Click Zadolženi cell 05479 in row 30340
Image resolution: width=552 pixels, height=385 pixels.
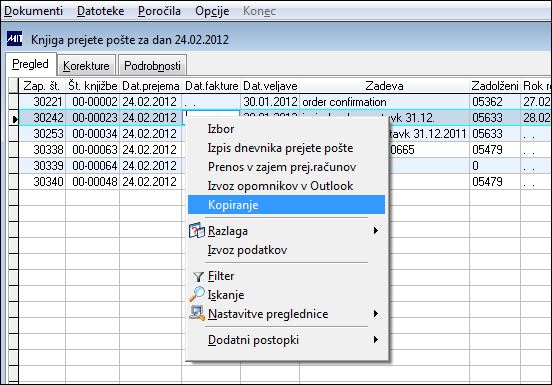click(x=495, y=182)
